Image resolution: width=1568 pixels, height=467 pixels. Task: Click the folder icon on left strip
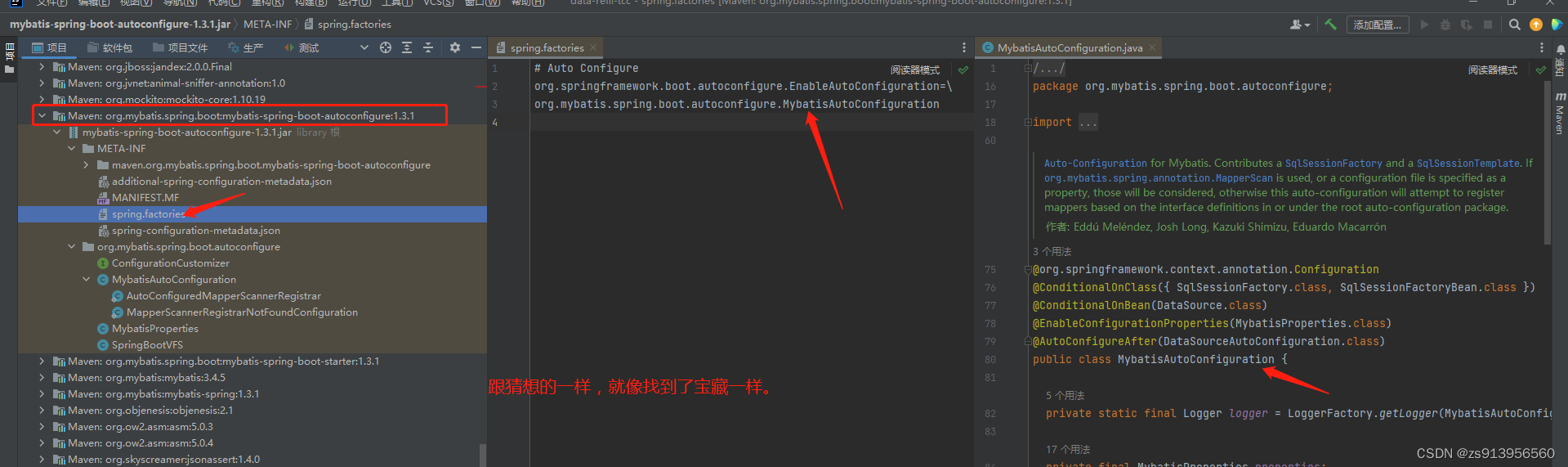point(10,70)
